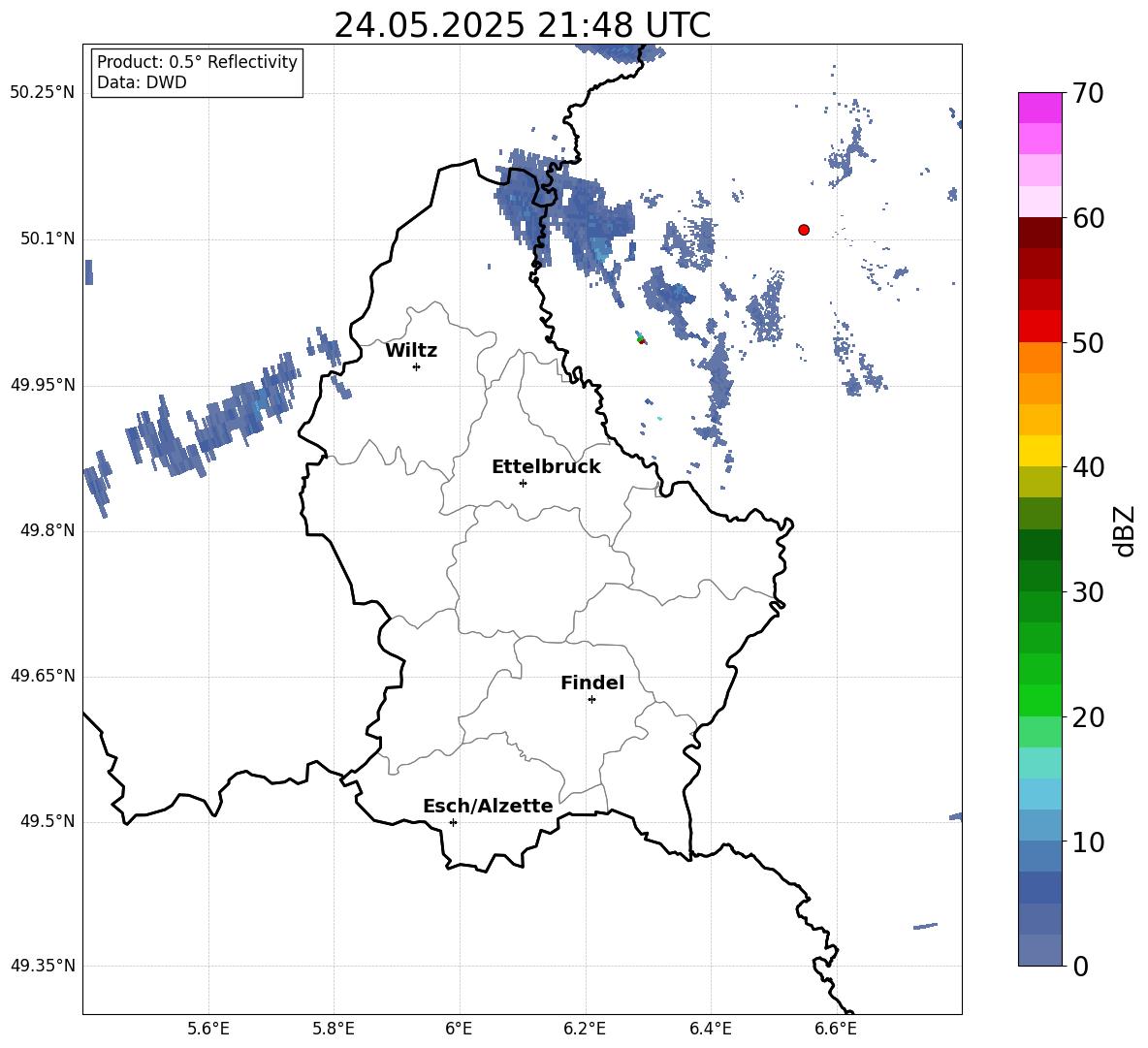Click the 'Product: 0.5° Reflectivity' text
Image resolution: width=1148 pixels, height=1048 pixels.
(197, 62)
